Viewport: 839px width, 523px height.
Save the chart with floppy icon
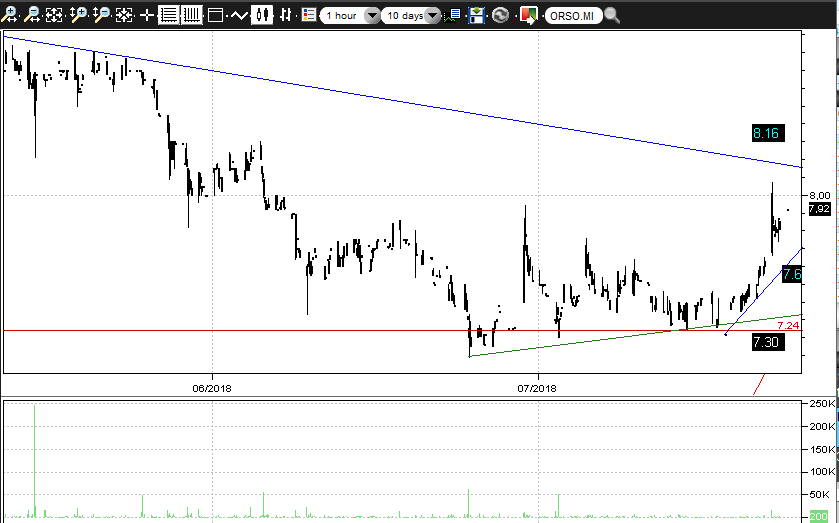pyautogui.click(x=476, y=16)
